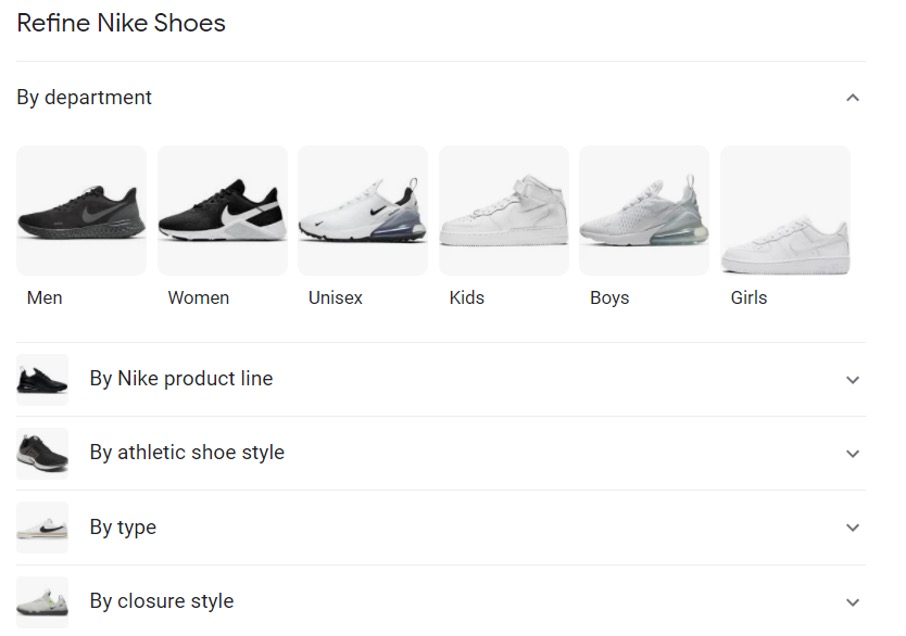Expand the By closure style chevron
The height and width of the screenshot is (636, 906).
(x=852, y=602)
